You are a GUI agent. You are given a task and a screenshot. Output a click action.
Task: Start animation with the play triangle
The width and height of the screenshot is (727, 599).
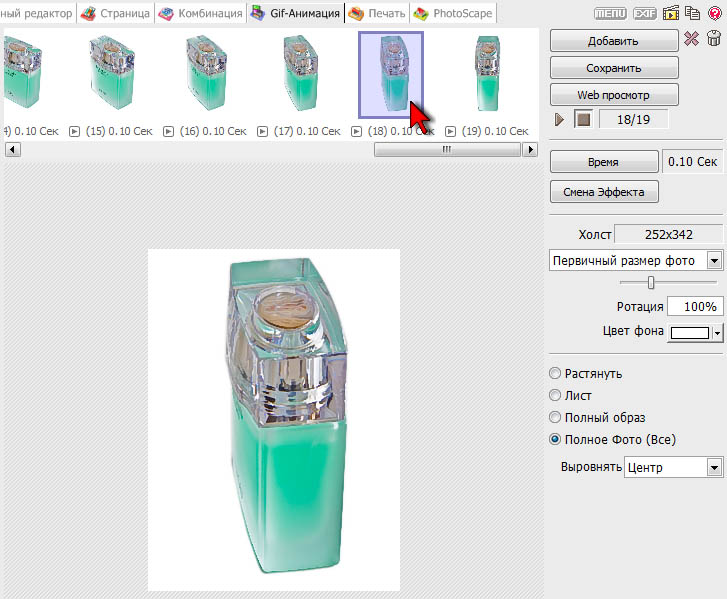point(559,120)
